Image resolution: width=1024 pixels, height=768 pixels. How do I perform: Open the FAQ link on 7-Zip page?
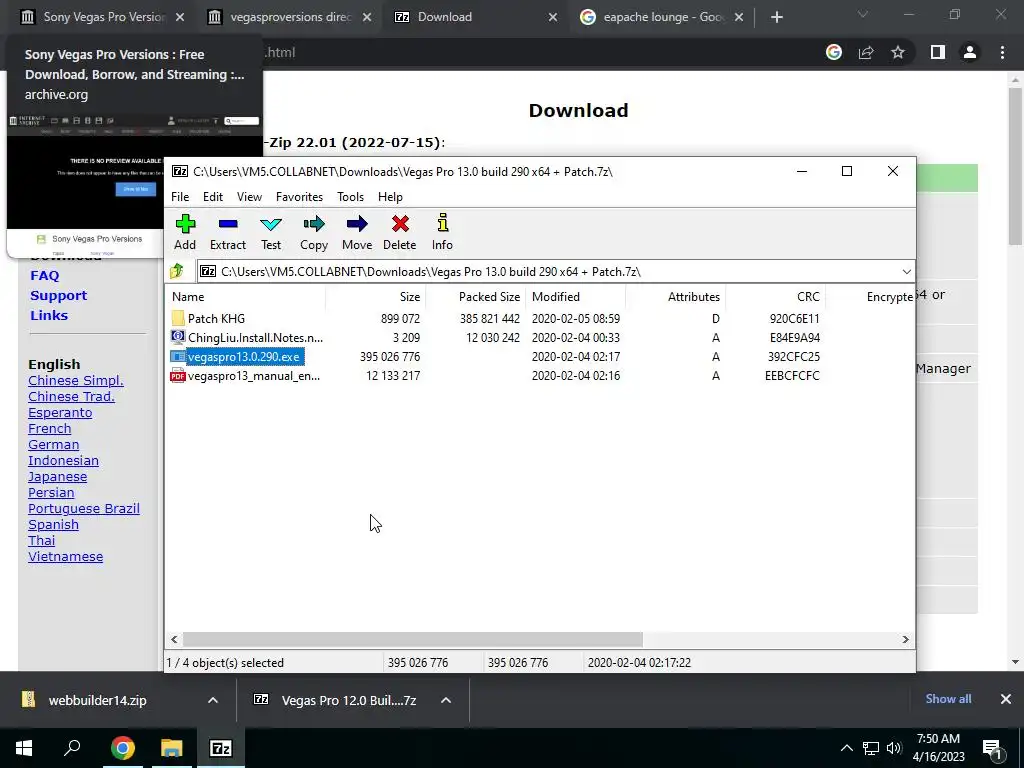click(x=44, y=276)
